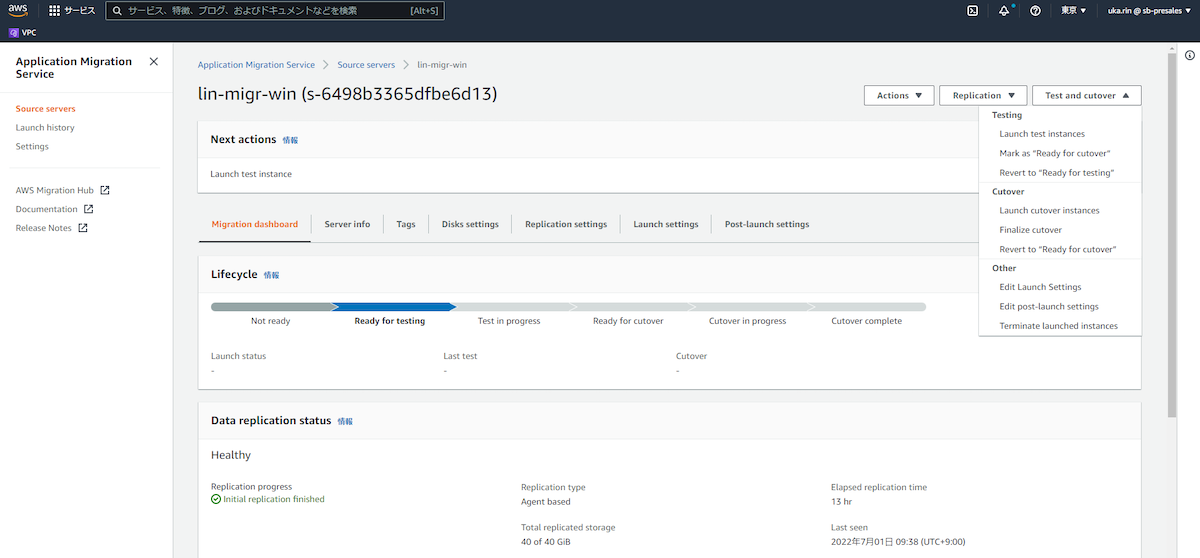Image resolution: width=1200 pixels, height=558 pixels.
Task: Choose Finalize cutover from the menu
Action: [1030, 230]
